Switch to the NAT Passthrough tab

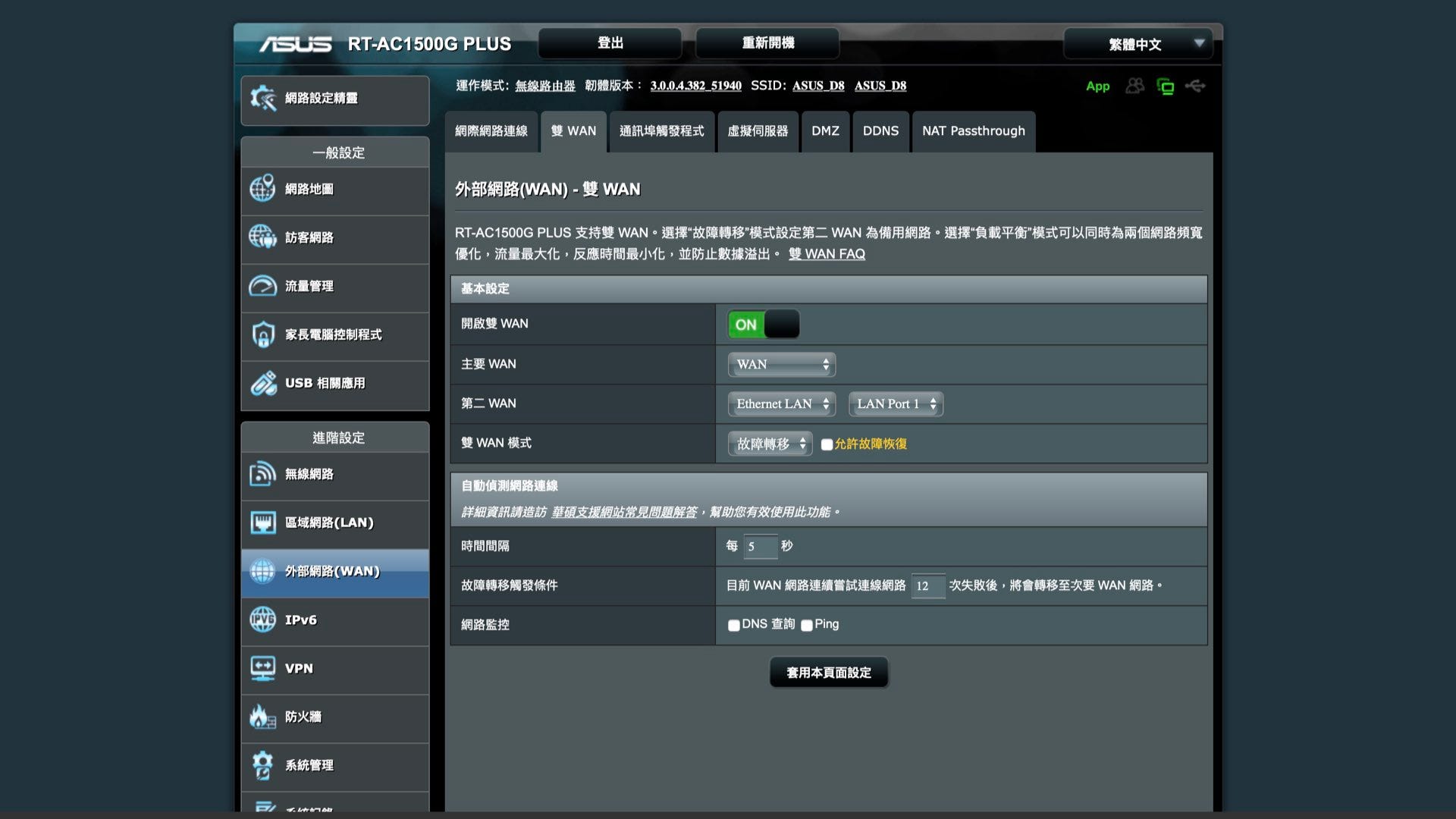tap(974, 131)
